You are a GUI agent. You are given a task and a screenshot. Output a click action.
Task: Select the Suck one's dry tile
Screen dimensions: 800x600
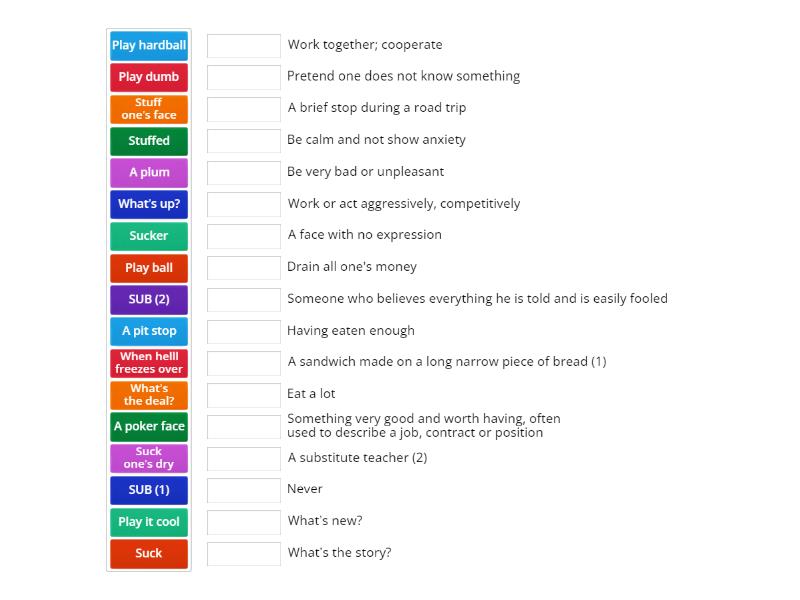tap(148, 458)
